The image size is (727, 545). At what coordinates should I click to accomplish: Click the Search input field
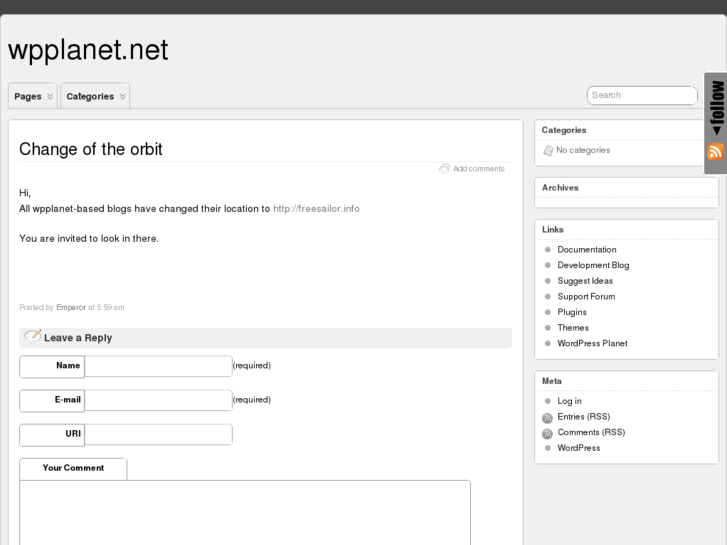[641, 95]
